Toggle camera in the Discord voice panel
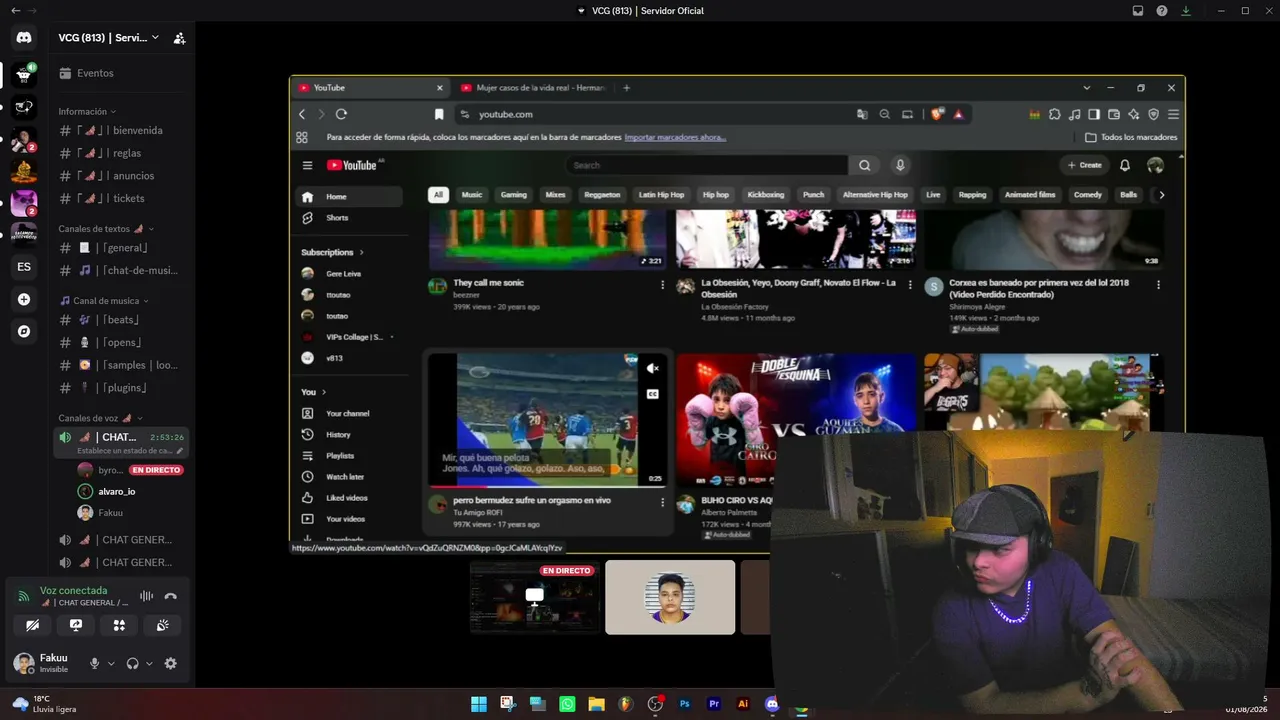 click(x=33, y=625)
